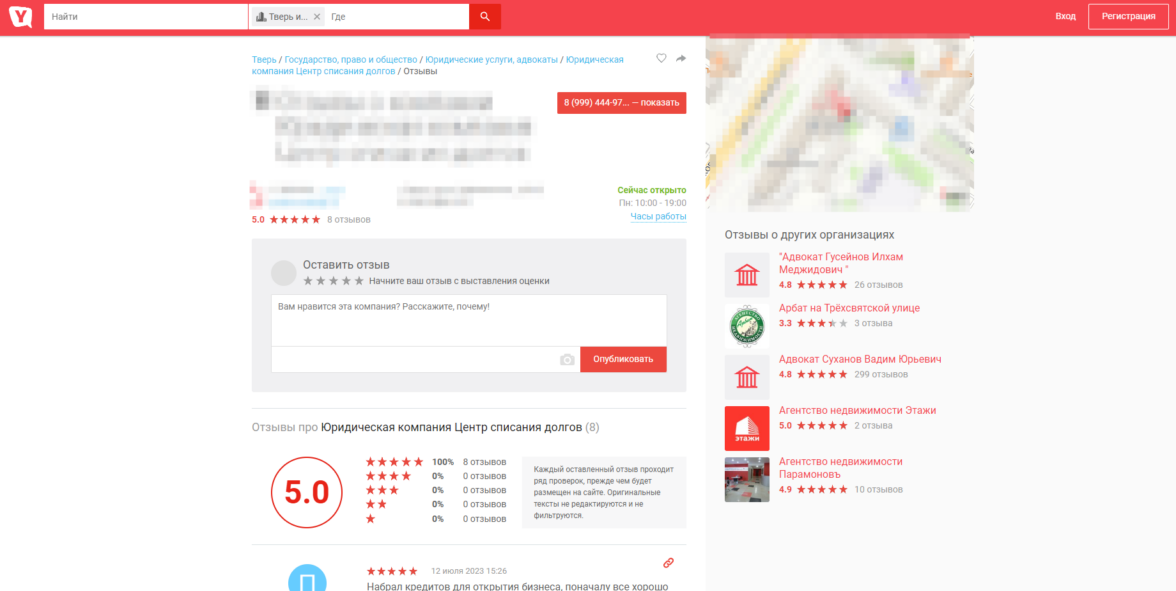Show the full phone number
1176x591 pixels.
621,103
